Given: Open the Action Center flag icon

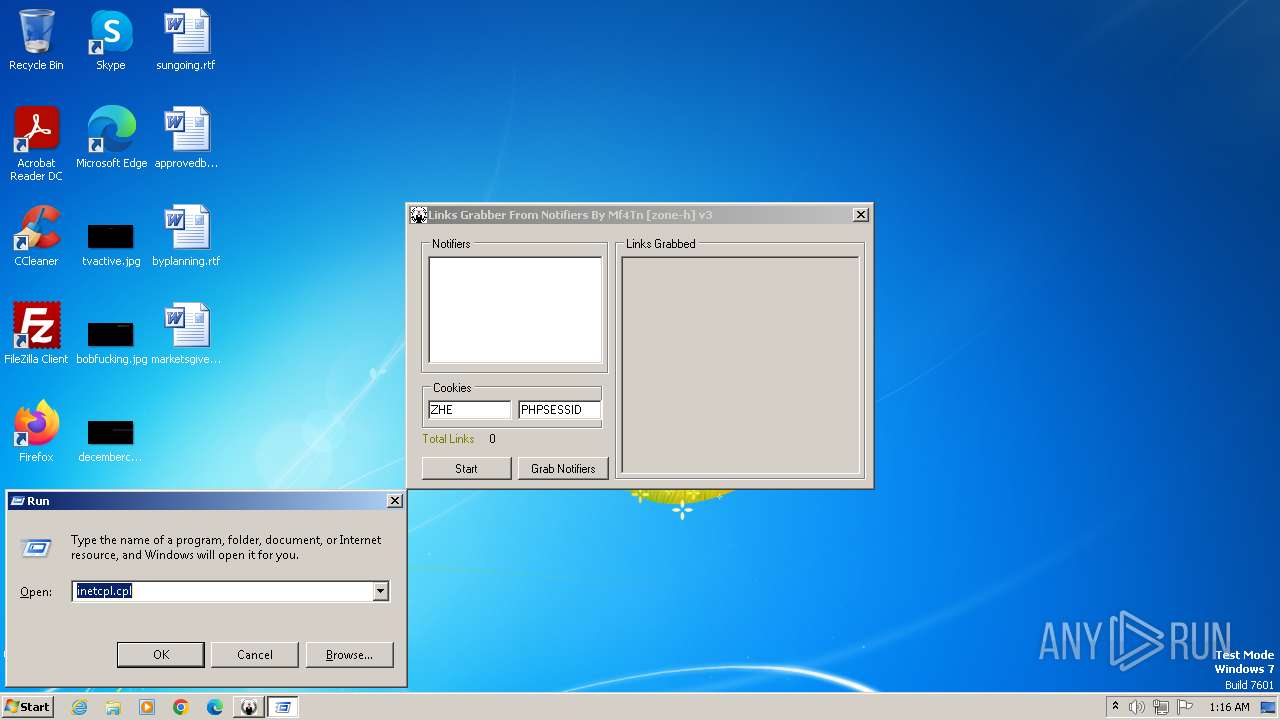Looking at the screenshot, I should click(x=1185, y=707).
